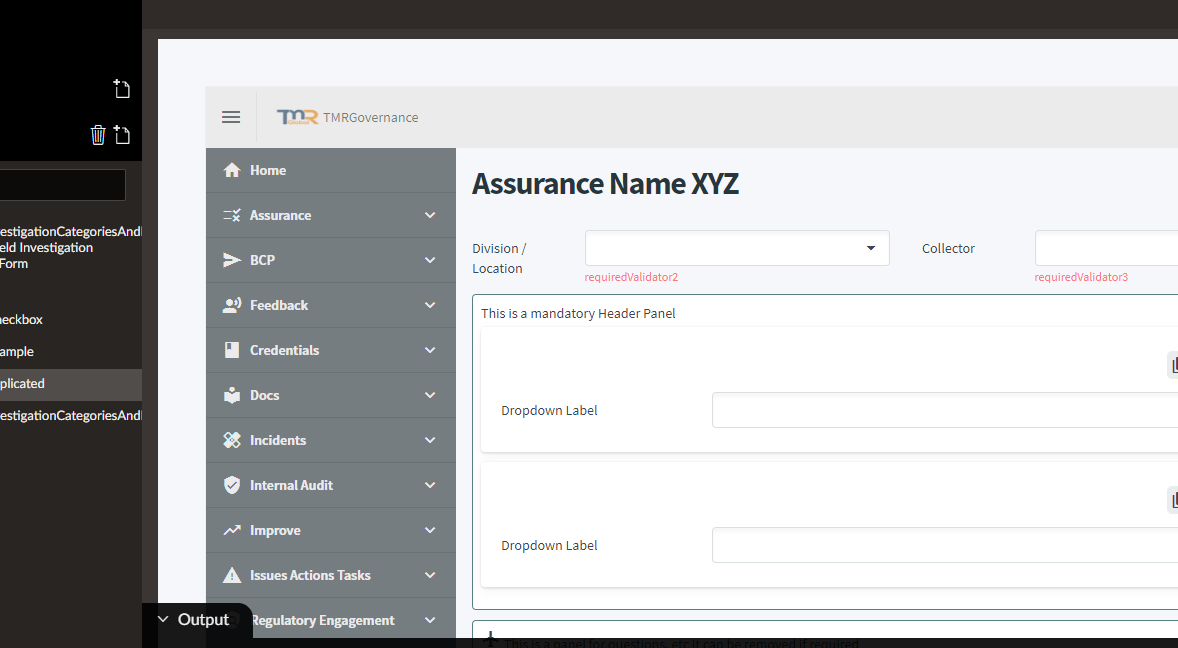Click the add-file icon beside the trash icon

click(122, 134)
